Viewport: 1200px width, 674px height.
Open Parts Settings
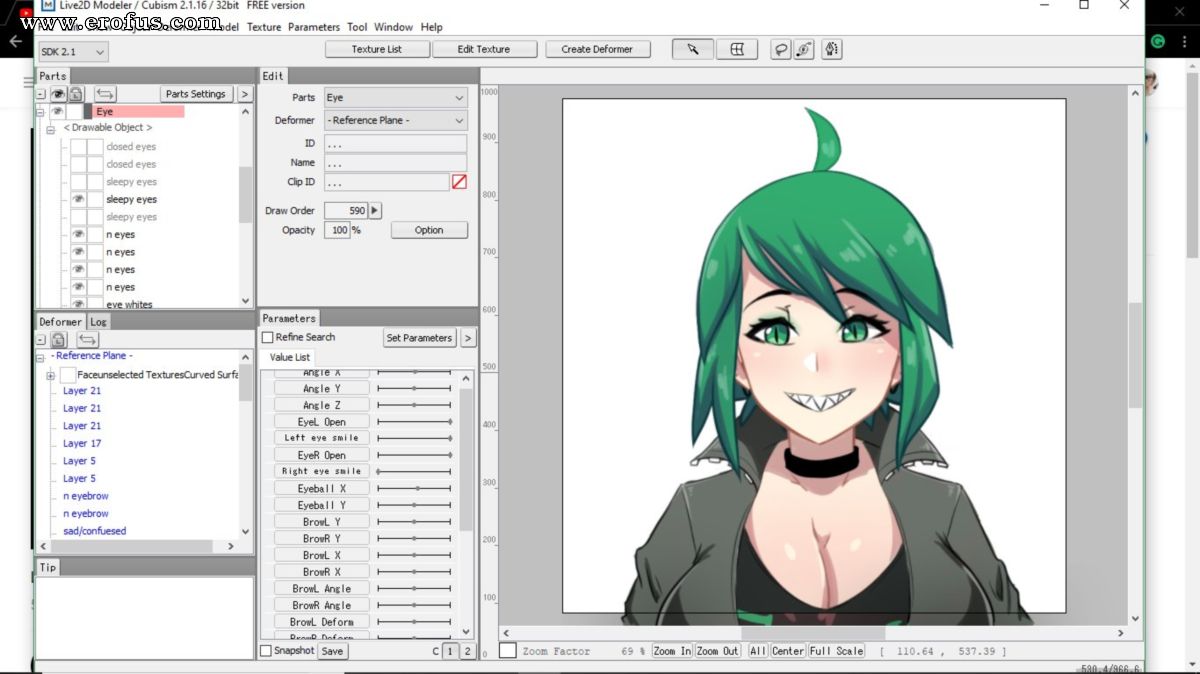click(196, 94)
